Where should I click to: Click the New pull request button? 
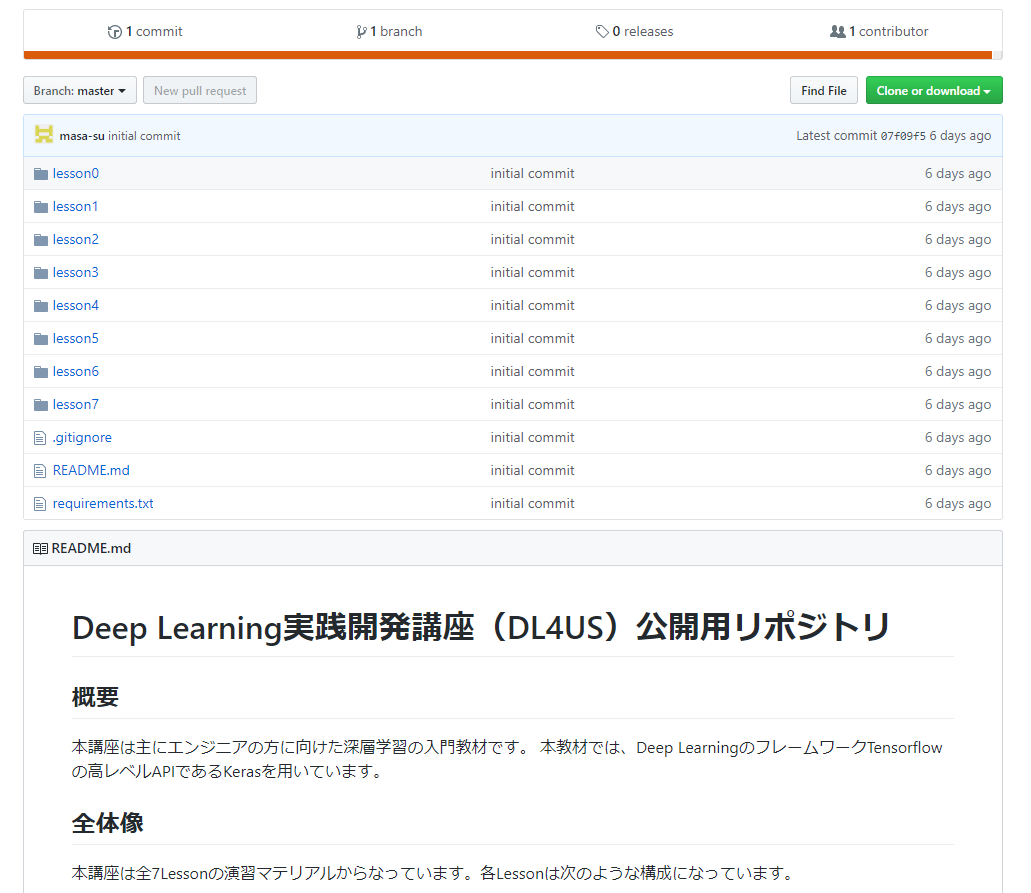click(199, 90)
